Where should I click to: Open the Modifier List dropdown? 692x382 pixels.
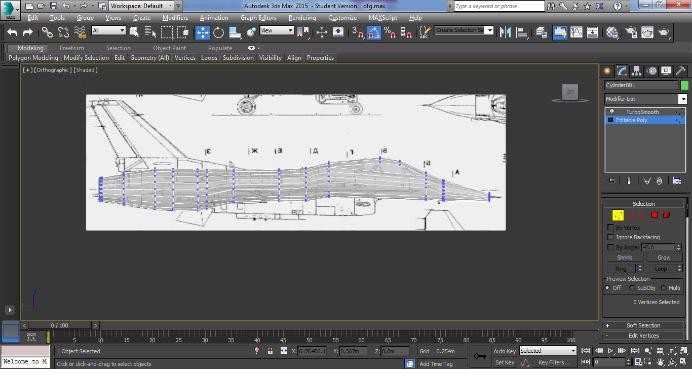[x=645, y=99]
